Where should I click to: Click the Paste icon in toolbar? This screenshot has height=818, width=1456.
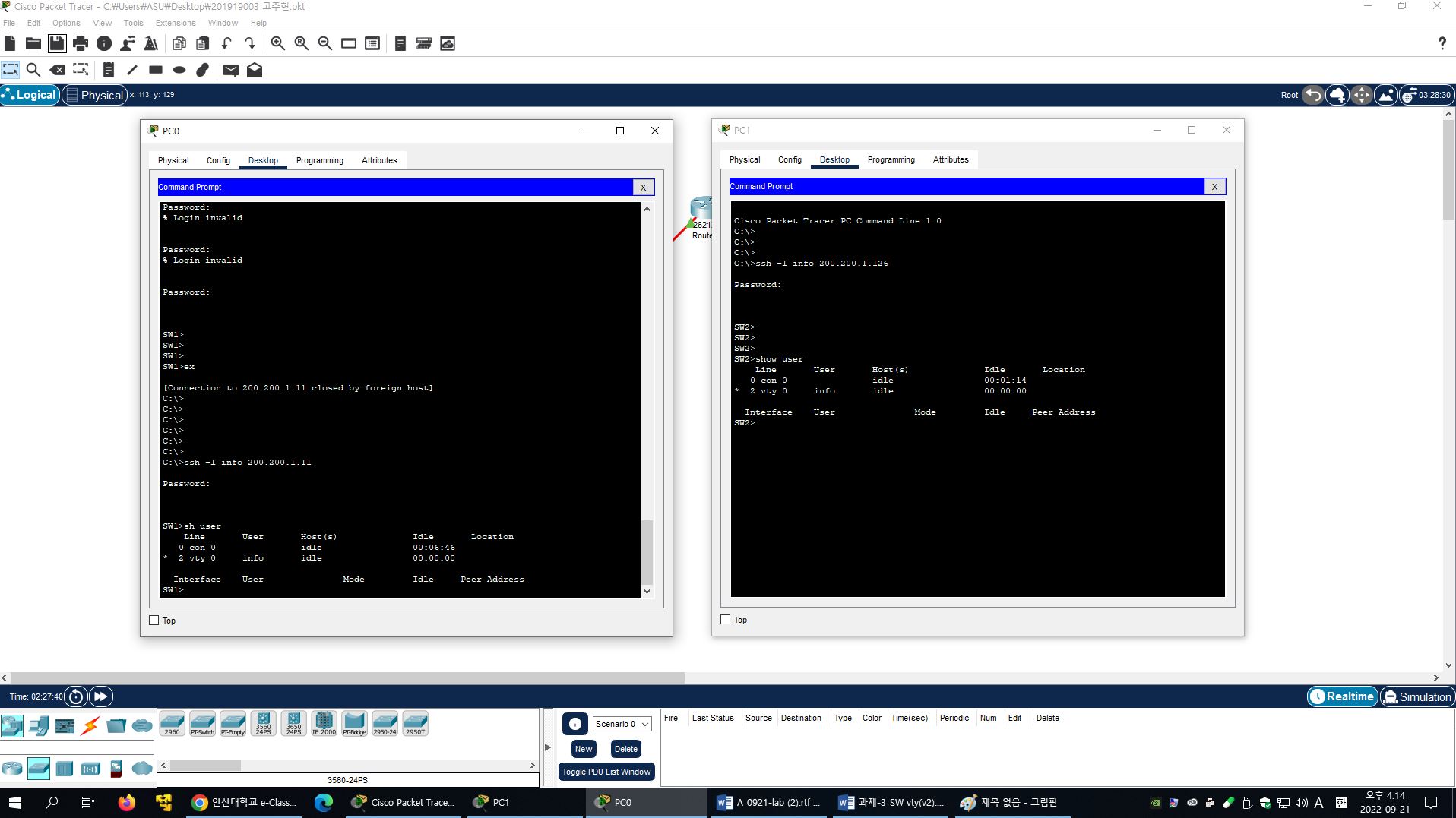pos(203,43)
